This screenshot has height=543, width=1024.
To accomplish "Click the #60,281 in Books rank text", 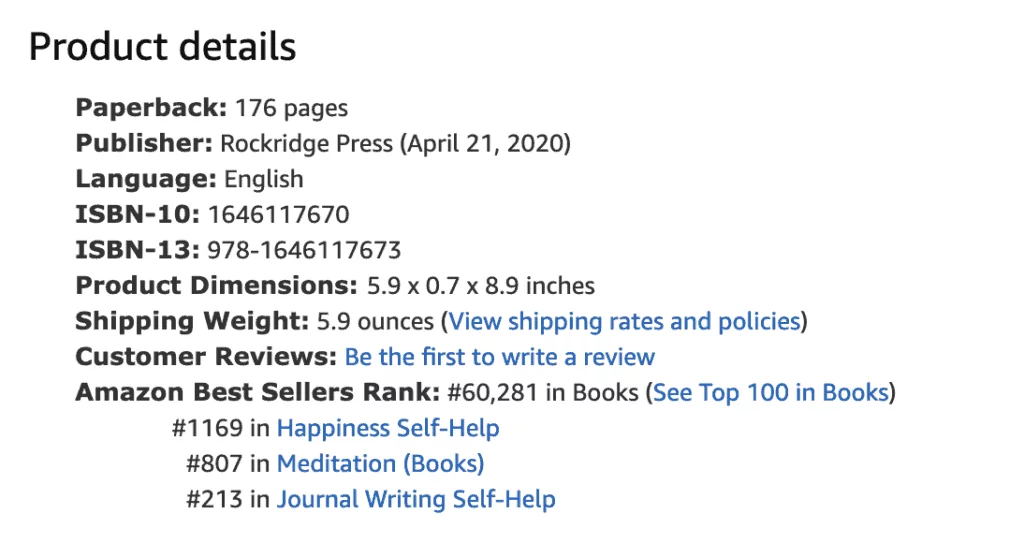I will (543, 393).
